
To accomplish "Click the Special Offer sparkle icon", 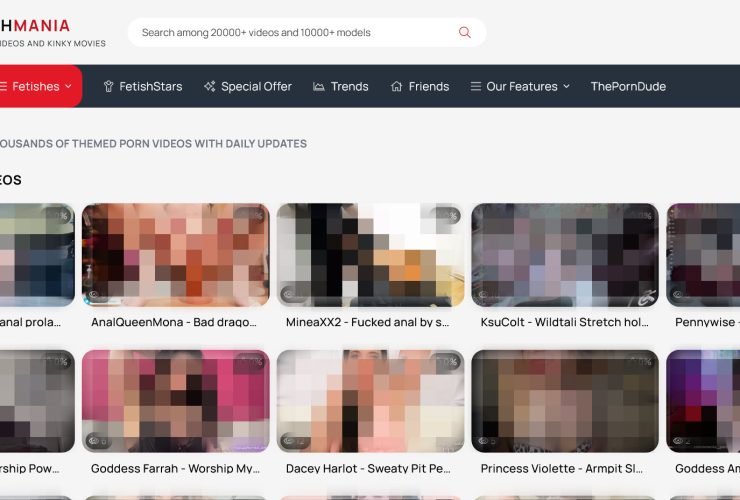I will point(210,87).
